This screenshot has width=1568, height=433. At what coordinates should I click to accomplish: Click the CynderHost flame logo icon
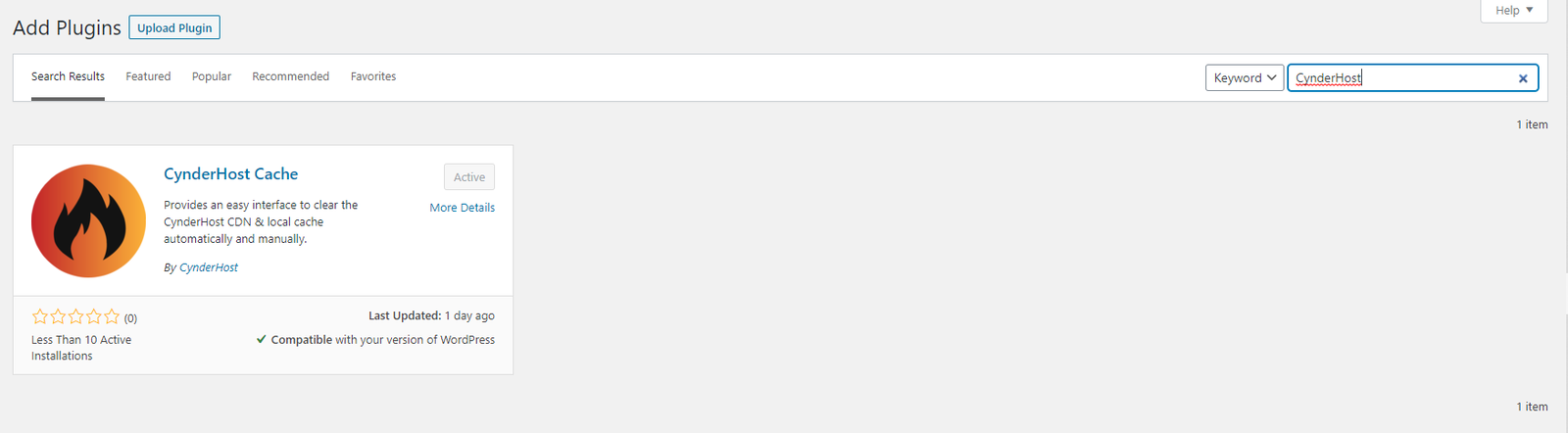pyautogui.click(x=88, y=221)
